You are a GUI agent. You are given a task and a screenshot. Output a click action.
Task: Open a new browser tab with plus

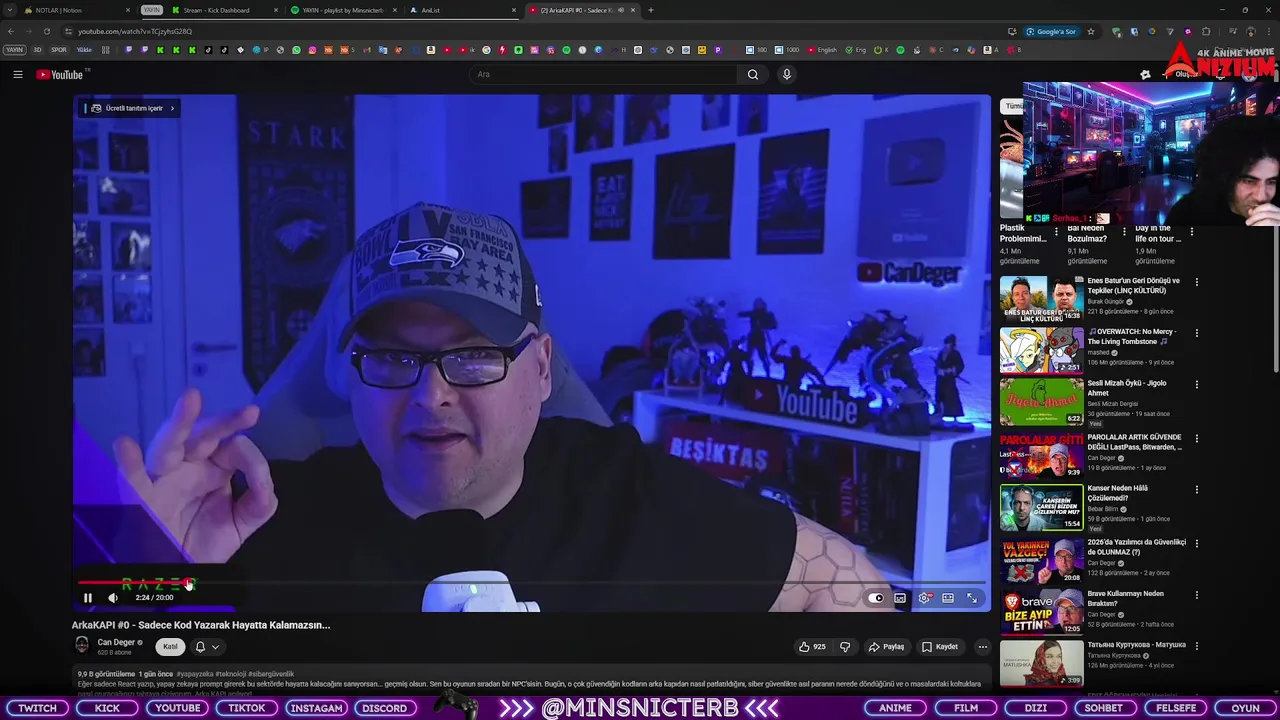(x=651, y=10)
